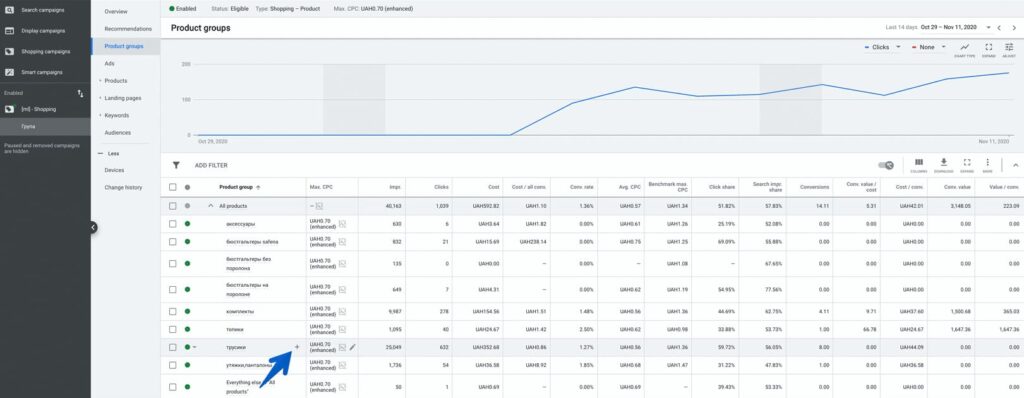Open the More options menu above the table
The height and width of the screenshot is (398, 1024).
(987, 164)
